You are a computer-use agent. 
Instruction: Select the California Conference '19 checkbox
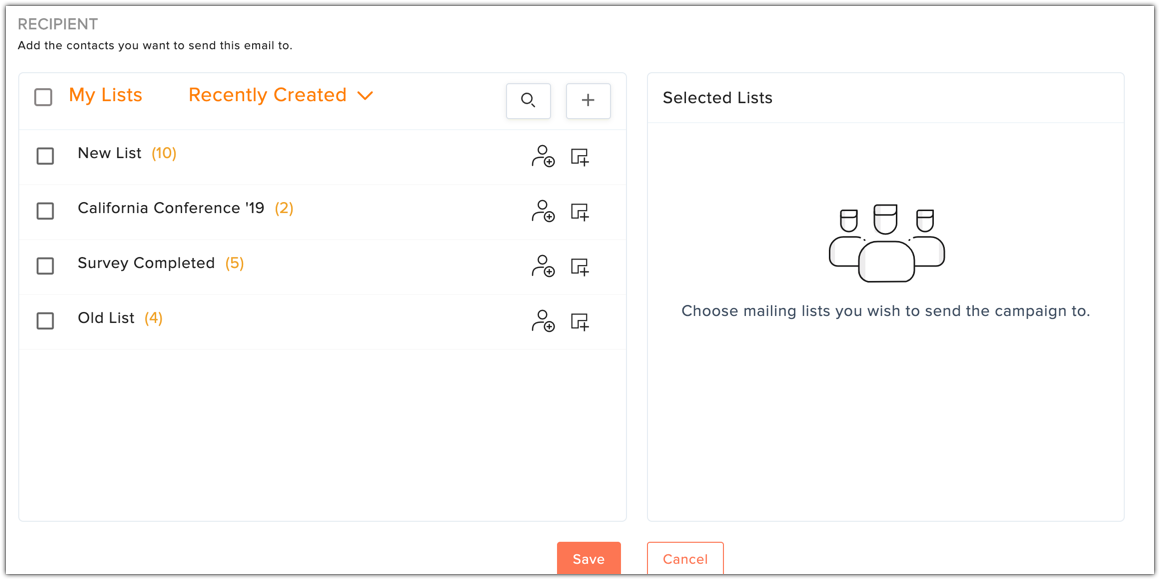[45, 211]
